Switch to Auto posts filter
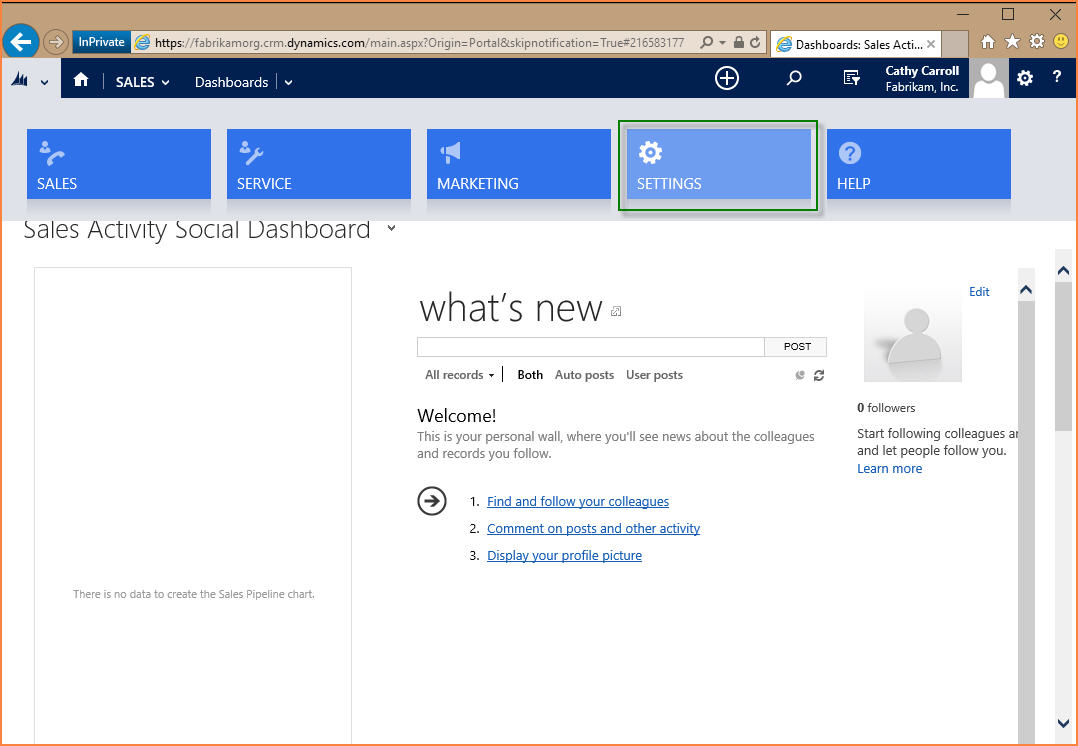Image resolution: width=1078 pixels, height=746 pixels. 584,375
